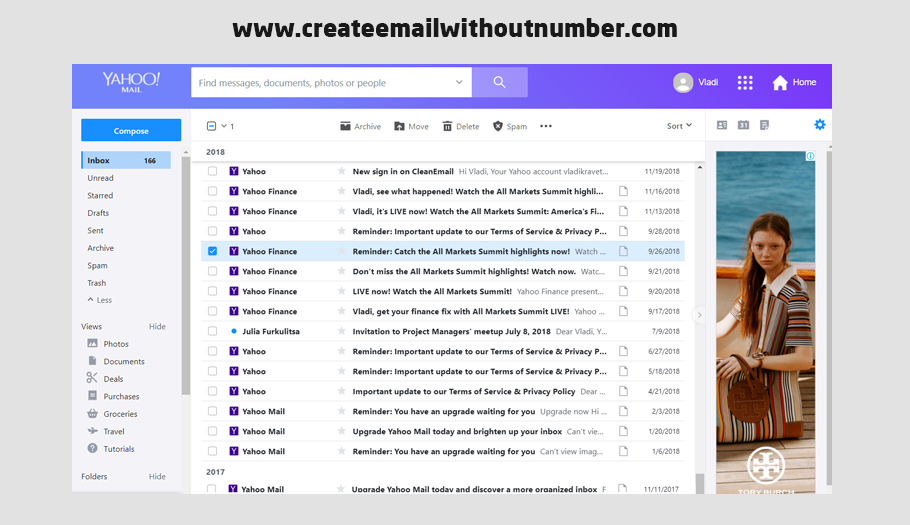Screen dimensions: 910x525
Task: Click the right ad panel scrollbar
Action: pos(829,316)
